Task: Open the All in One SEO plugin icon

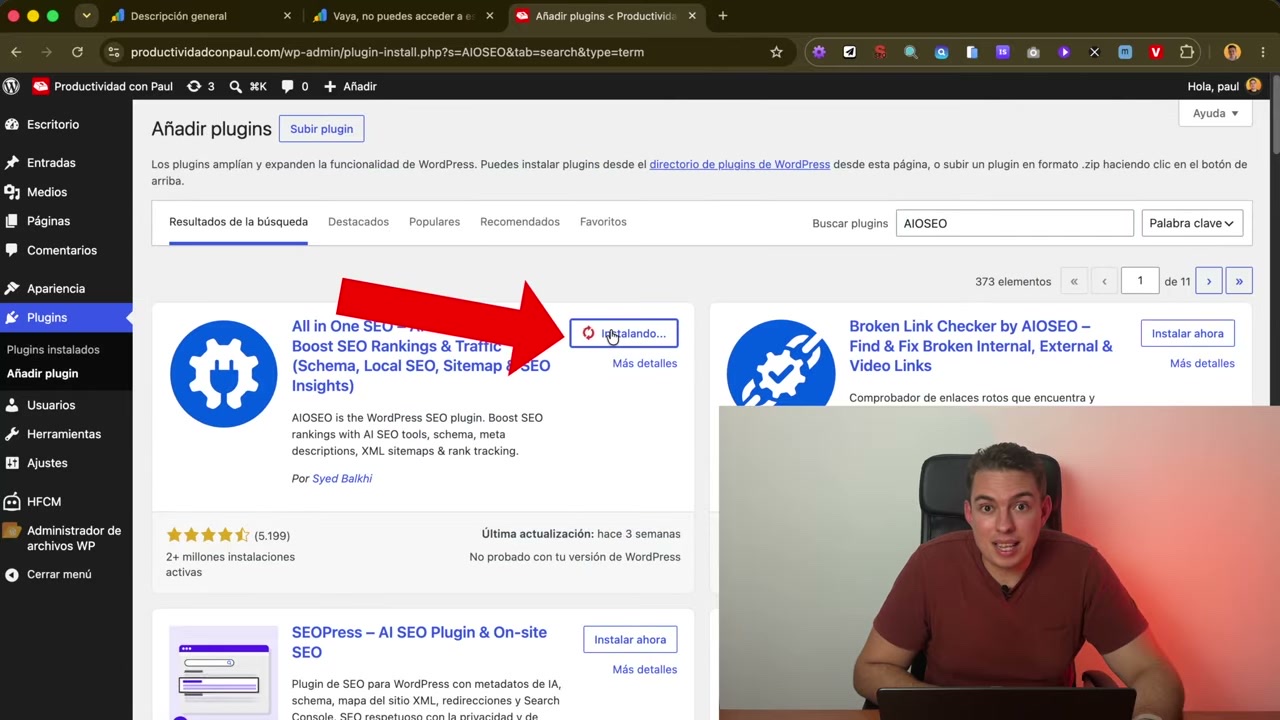Action: click(224, 373)
